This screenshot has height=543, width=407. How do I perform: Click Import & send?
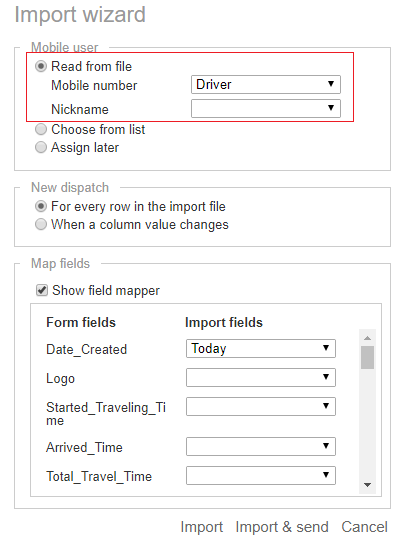(282, 527)
